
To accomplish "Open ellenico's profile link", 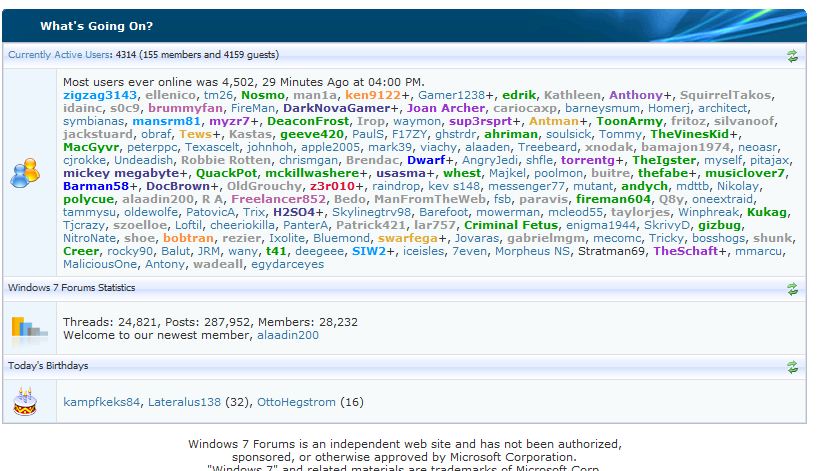I will (x=170, y=95).
